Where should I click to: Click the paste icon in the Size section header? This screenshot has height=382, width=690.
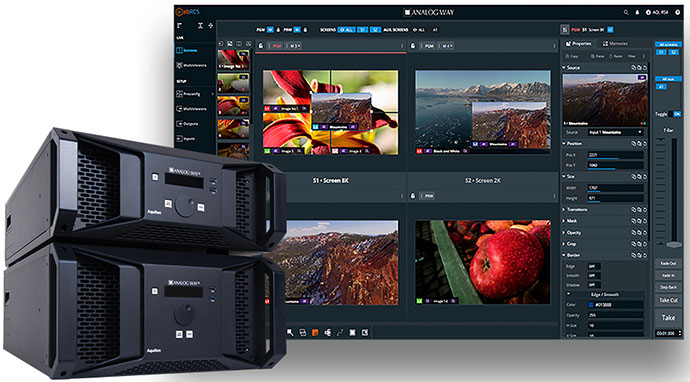coord(639,176)
